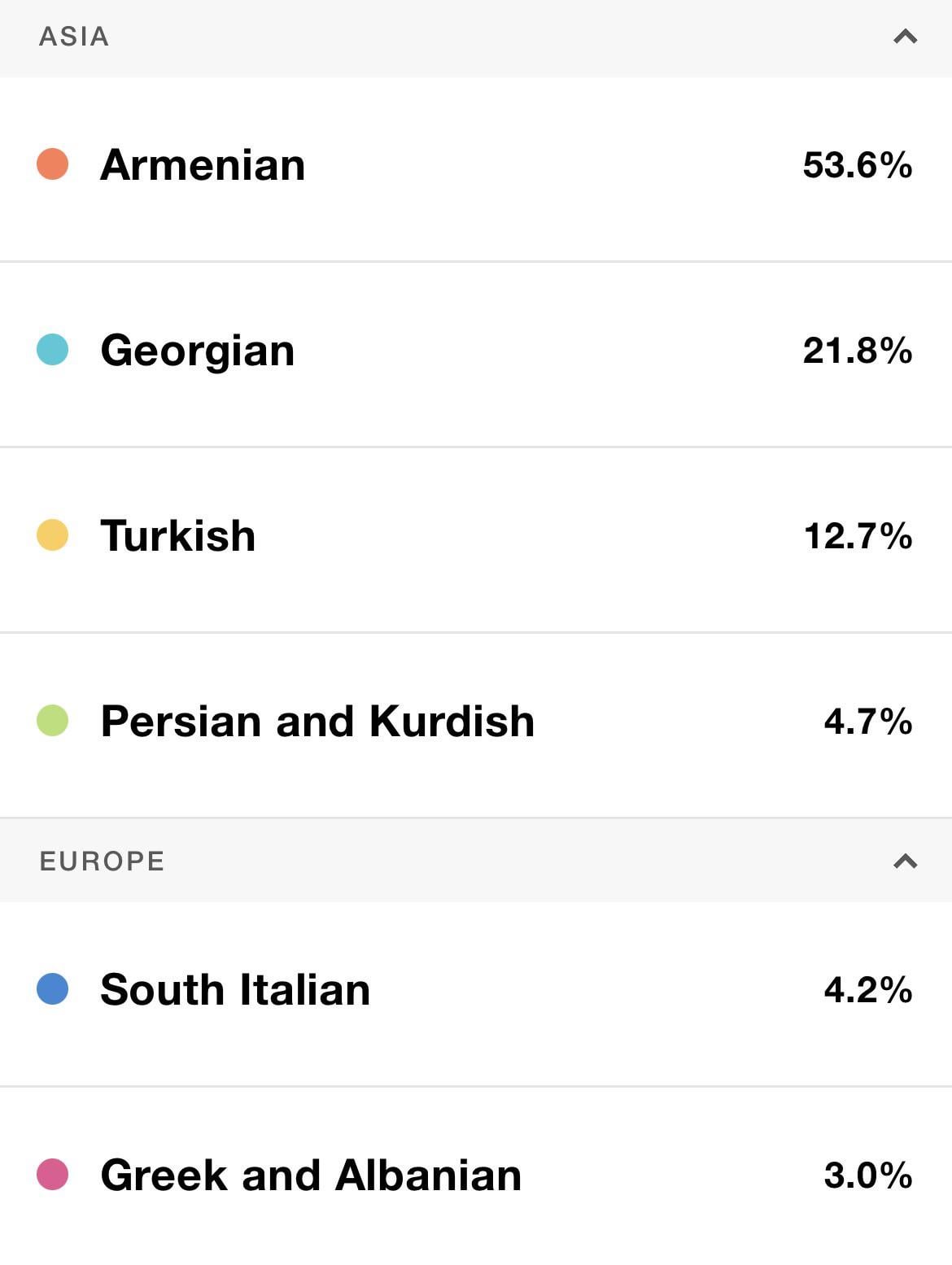The width and height of the screenshot is (952, 1265).
Task: Click the 12.7% Turkish percentage
Action: [858, 536]
